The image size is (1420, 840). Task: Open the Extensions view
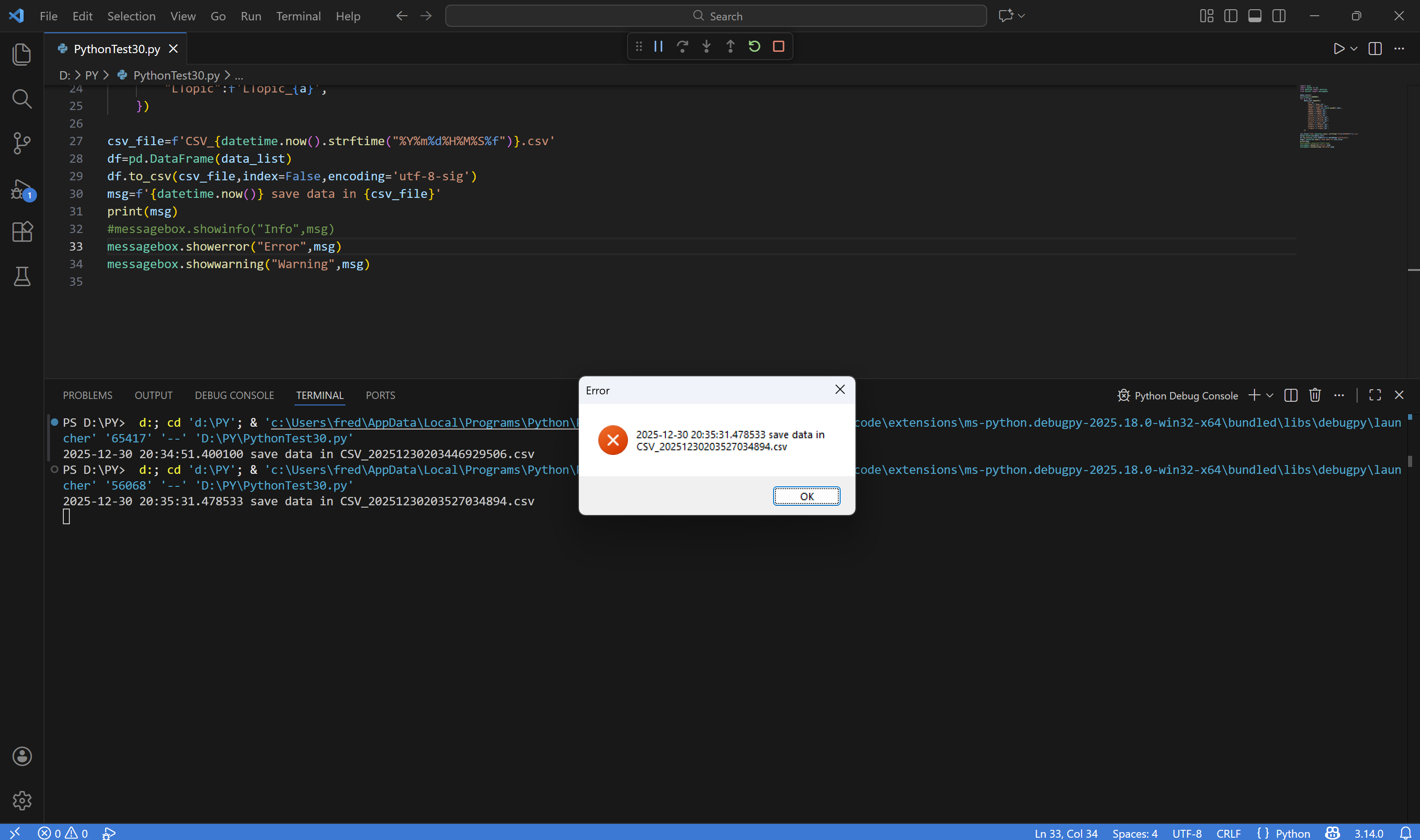click(x=22, y=232)
